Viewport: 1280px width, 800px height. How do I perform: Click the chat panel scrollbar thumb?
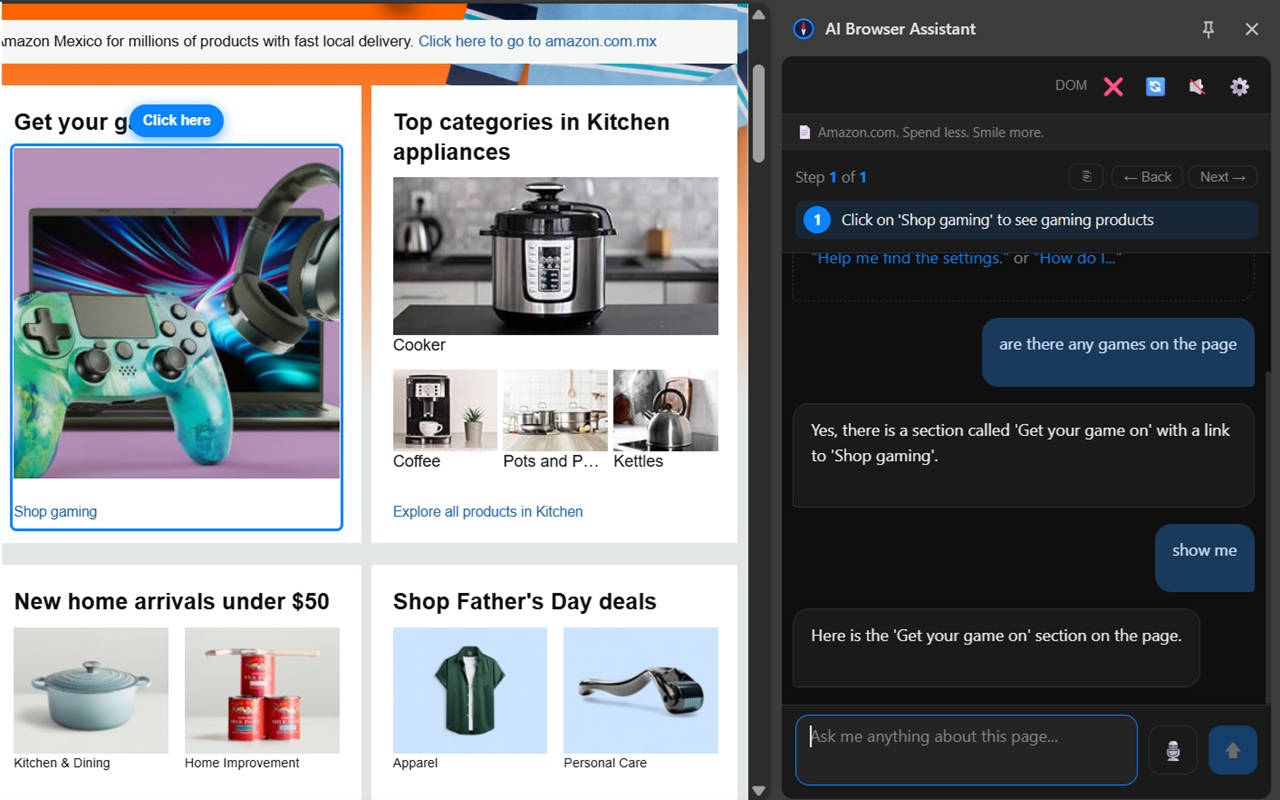[1270, 540]
